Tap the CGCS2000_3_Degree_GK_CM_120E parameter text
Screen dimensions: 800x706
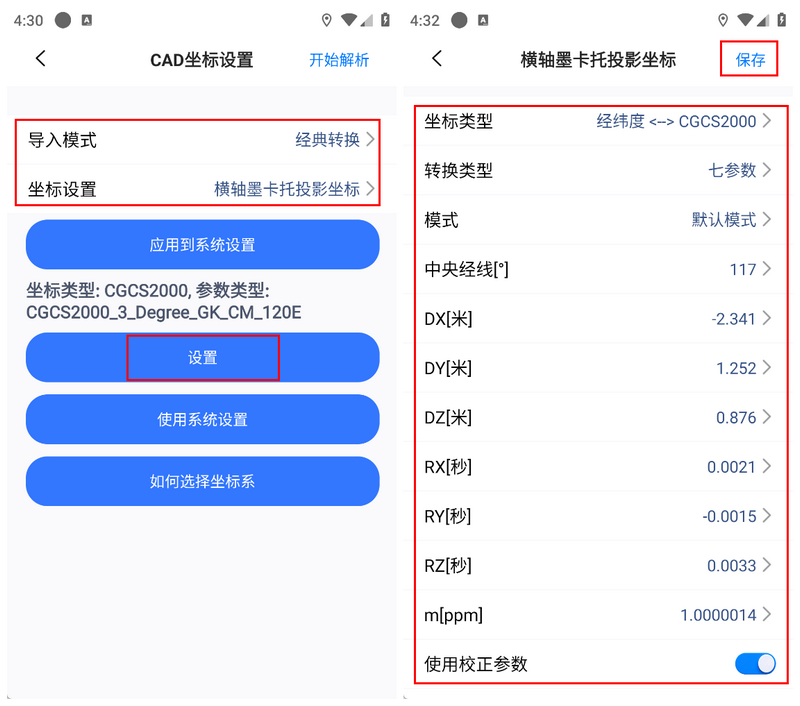(x=164, y=312)
